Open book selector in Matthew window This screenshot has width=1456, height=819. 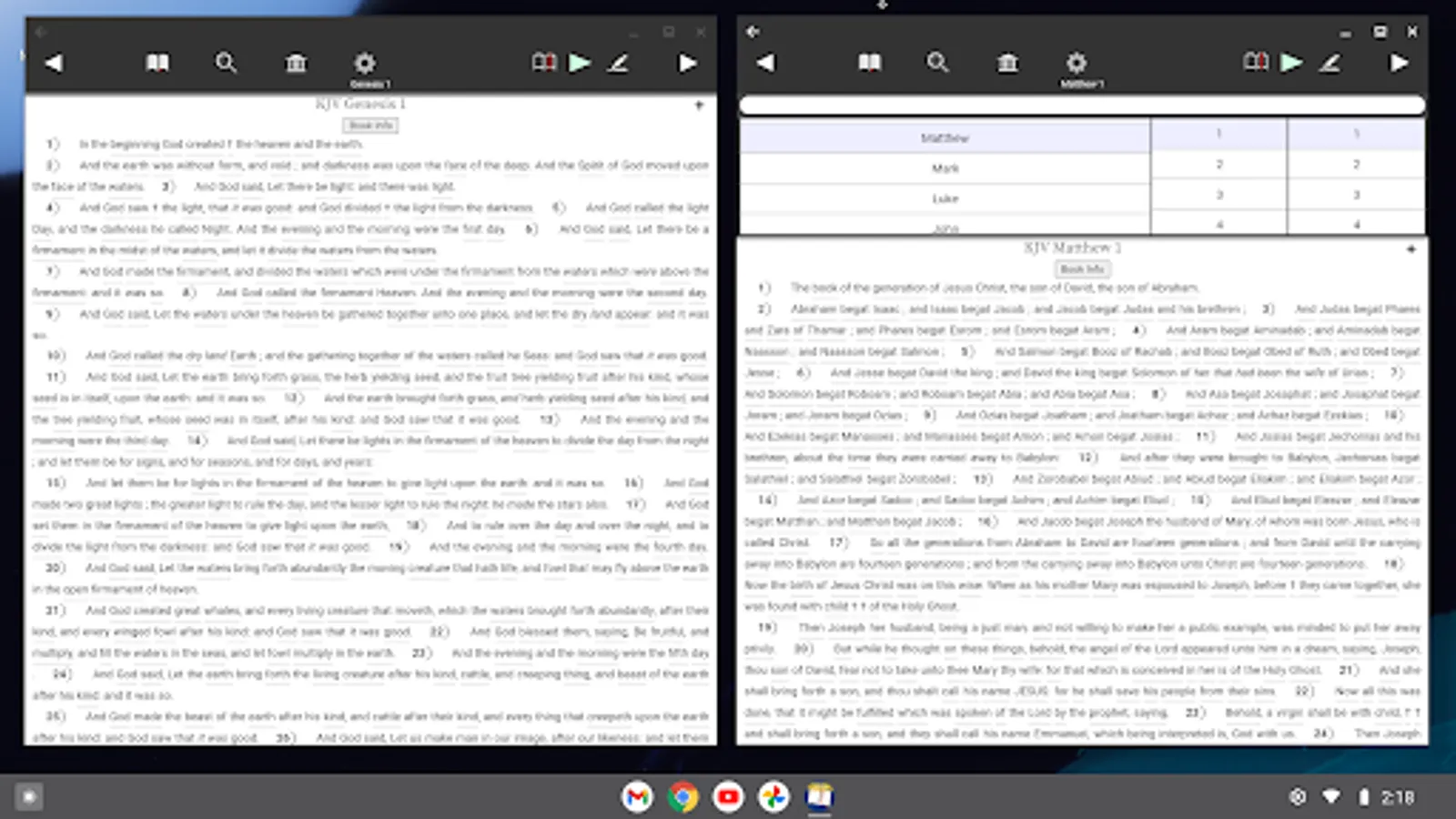(869, 63)
